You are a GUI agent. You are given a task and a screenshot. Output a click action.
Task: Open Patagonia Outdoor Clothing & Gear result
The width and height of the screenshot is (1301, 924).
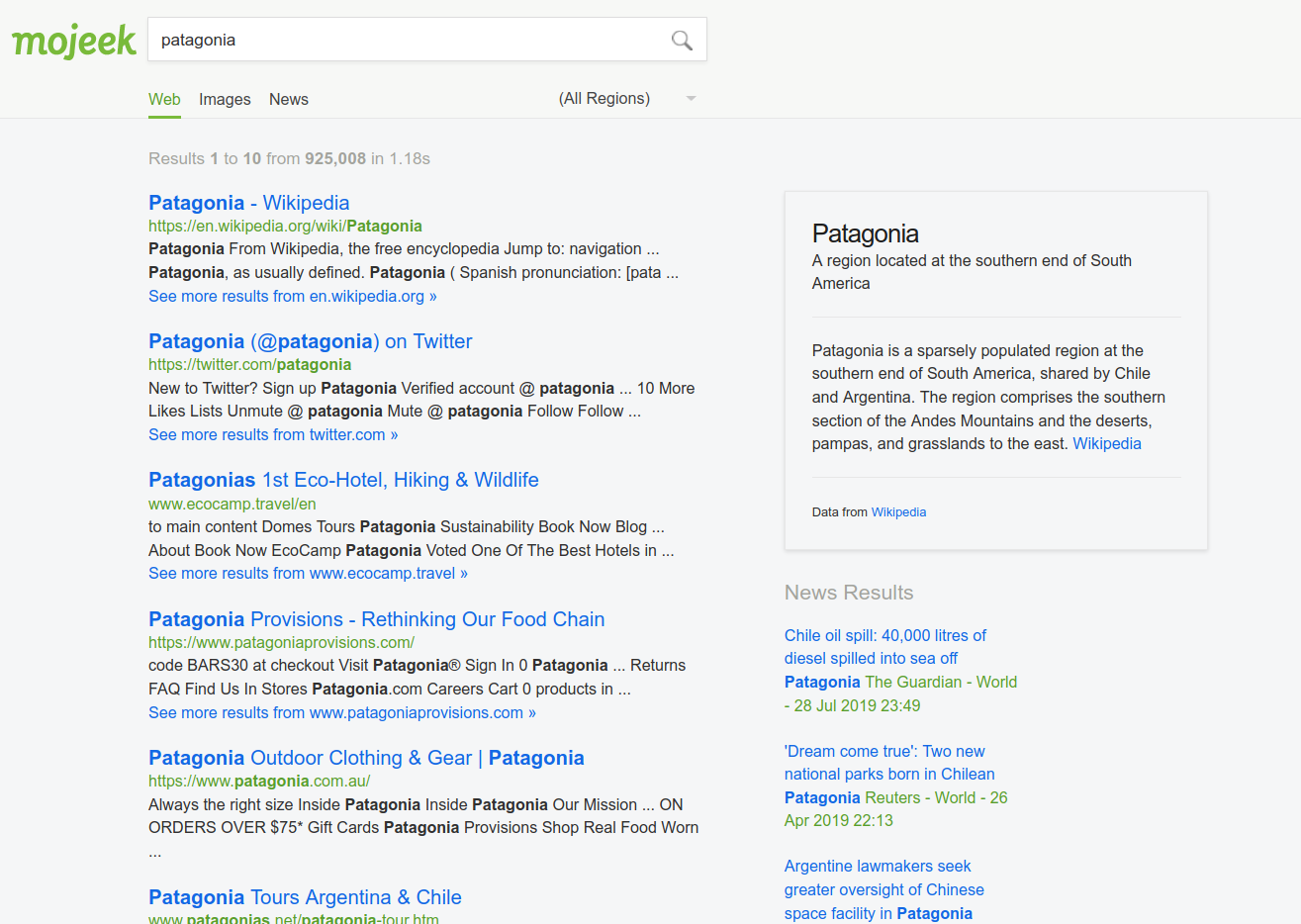(366, 758)
